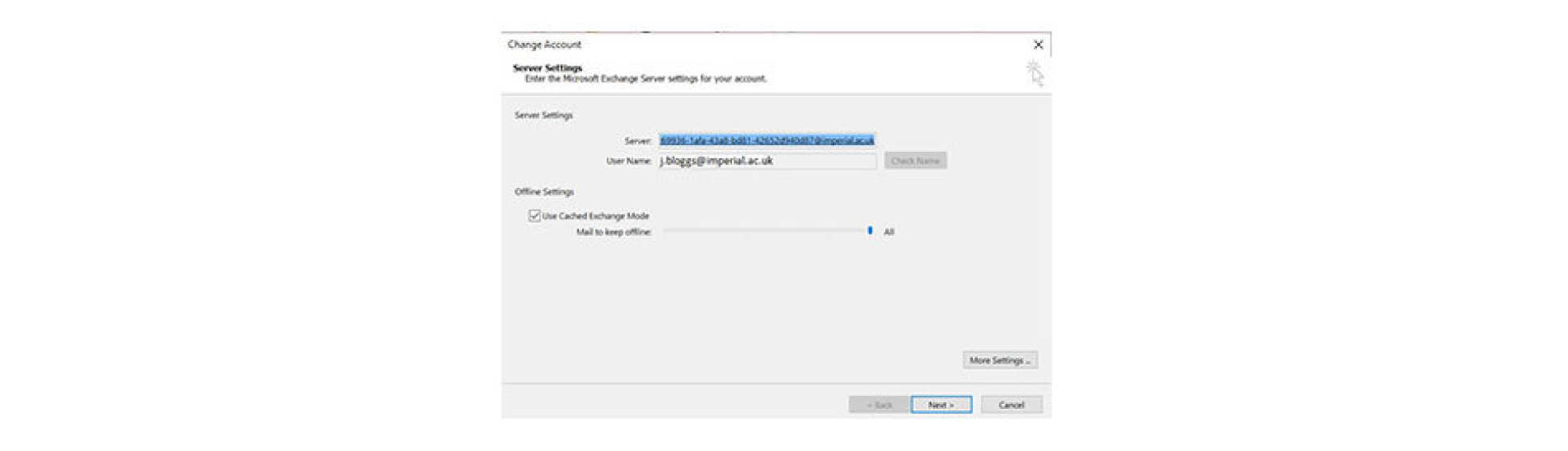1568x451 pixels.
Task: Go Back to the previous step
Action: [879, 405]
